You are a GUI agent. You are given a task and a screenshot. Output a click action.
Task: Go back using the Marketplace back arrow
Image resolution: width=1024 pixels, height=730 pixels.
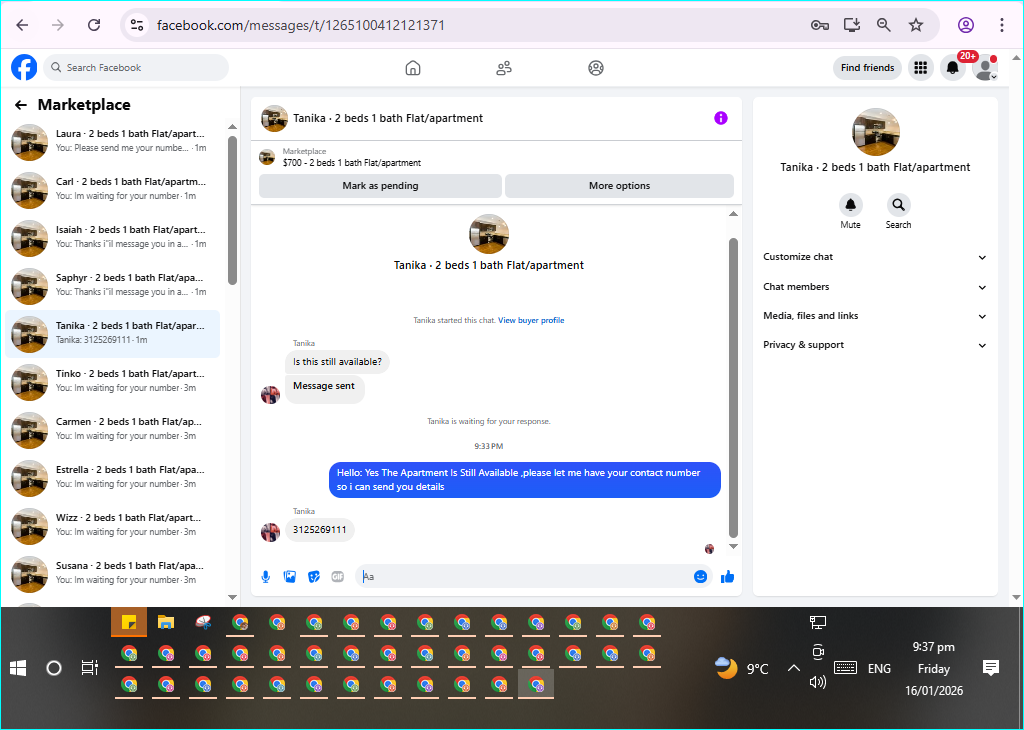click(x=21, y=105)
